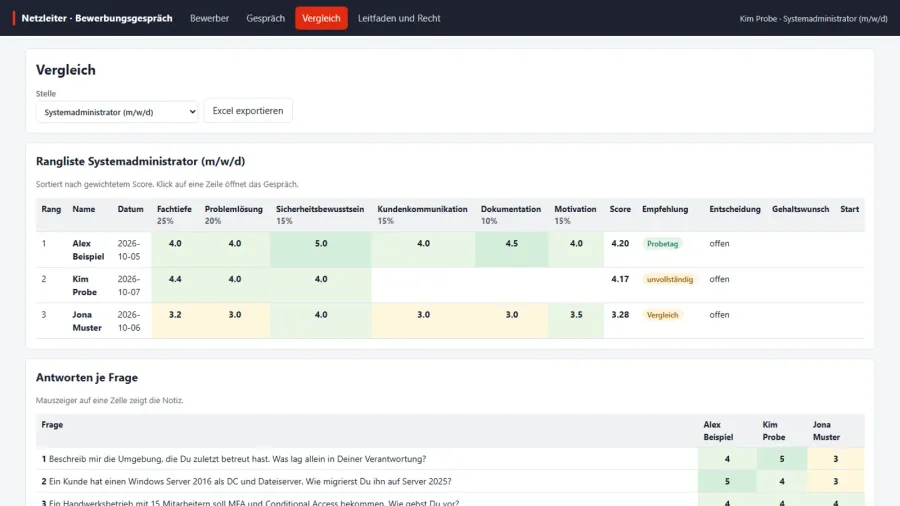Image resolution: width=900 pixels, height=506 pixels.
Task: Click Excel exportieren button
Action: coord(248,111)
